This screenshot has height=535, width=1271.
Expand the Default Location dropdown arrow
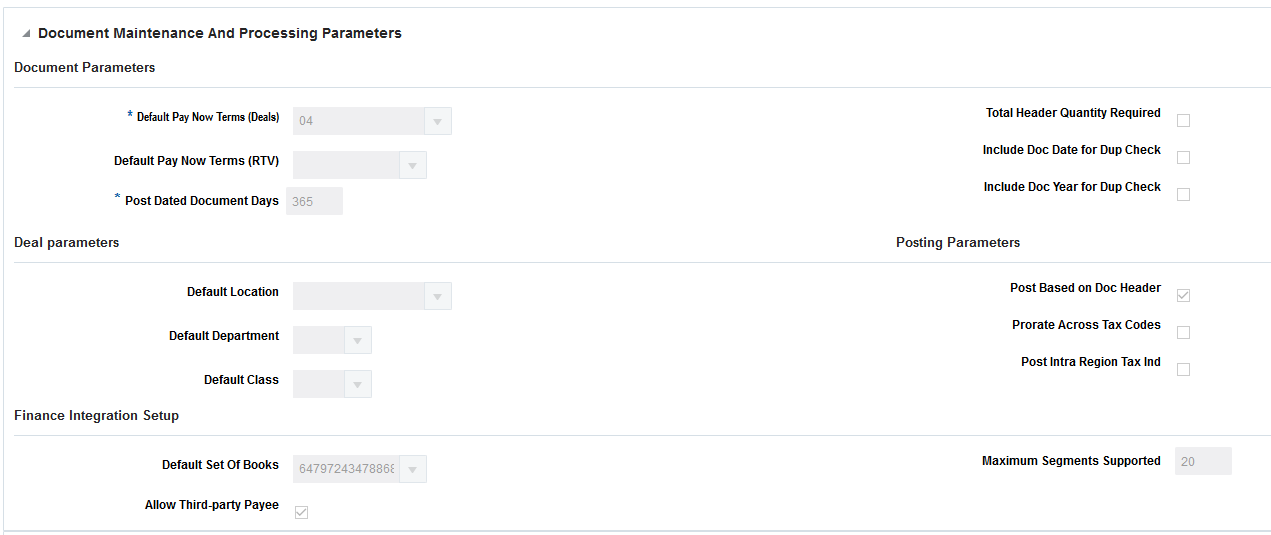(438, 296)
